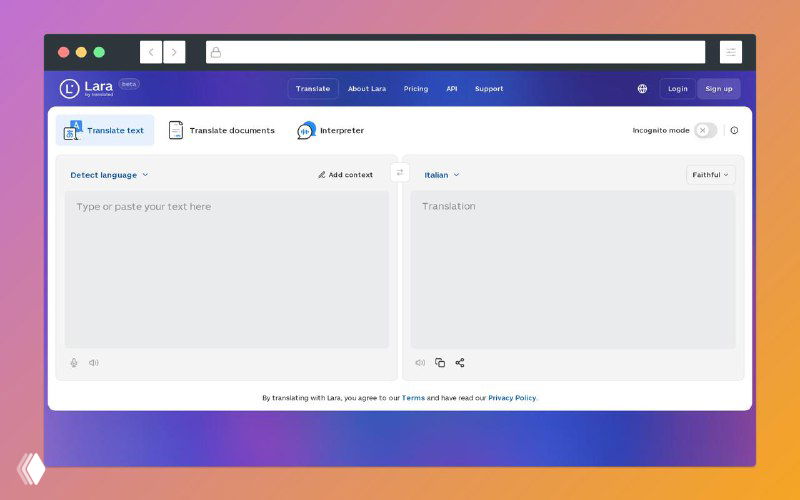
Task: Click the microphone icon under source text
Action: coord(74,363)
